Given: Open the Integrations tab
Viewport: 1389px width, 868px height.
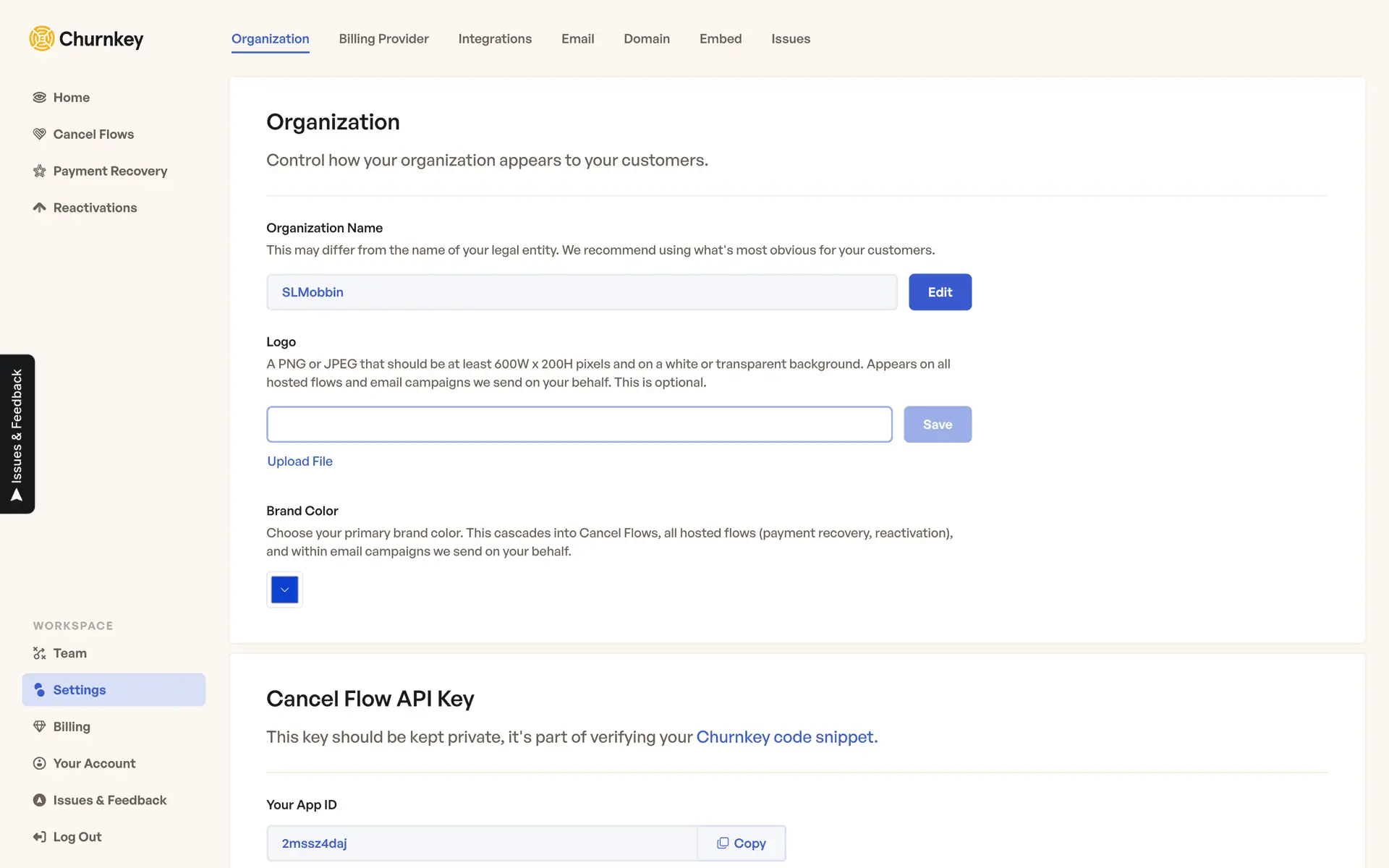Looking at the screenshot, I should click(495, 39).
